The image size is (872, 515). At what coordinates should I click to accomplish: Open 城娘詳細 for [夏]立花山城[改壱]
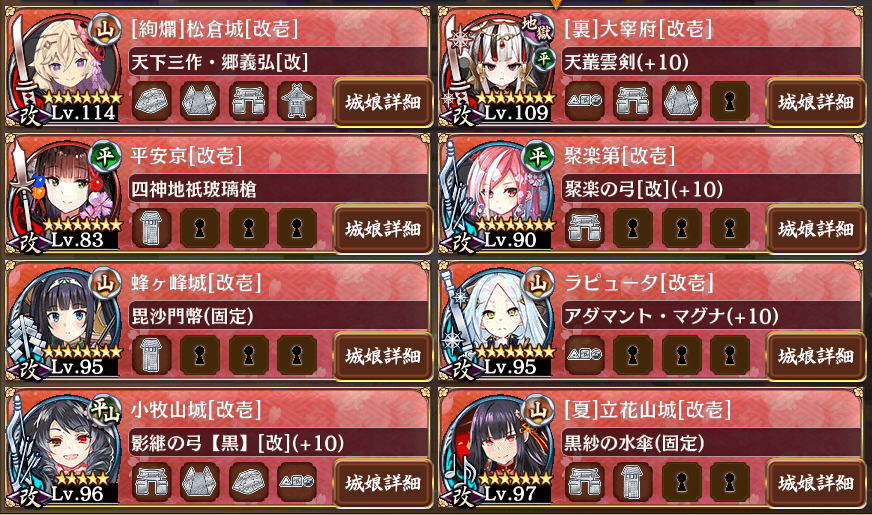tap(815, 482)
